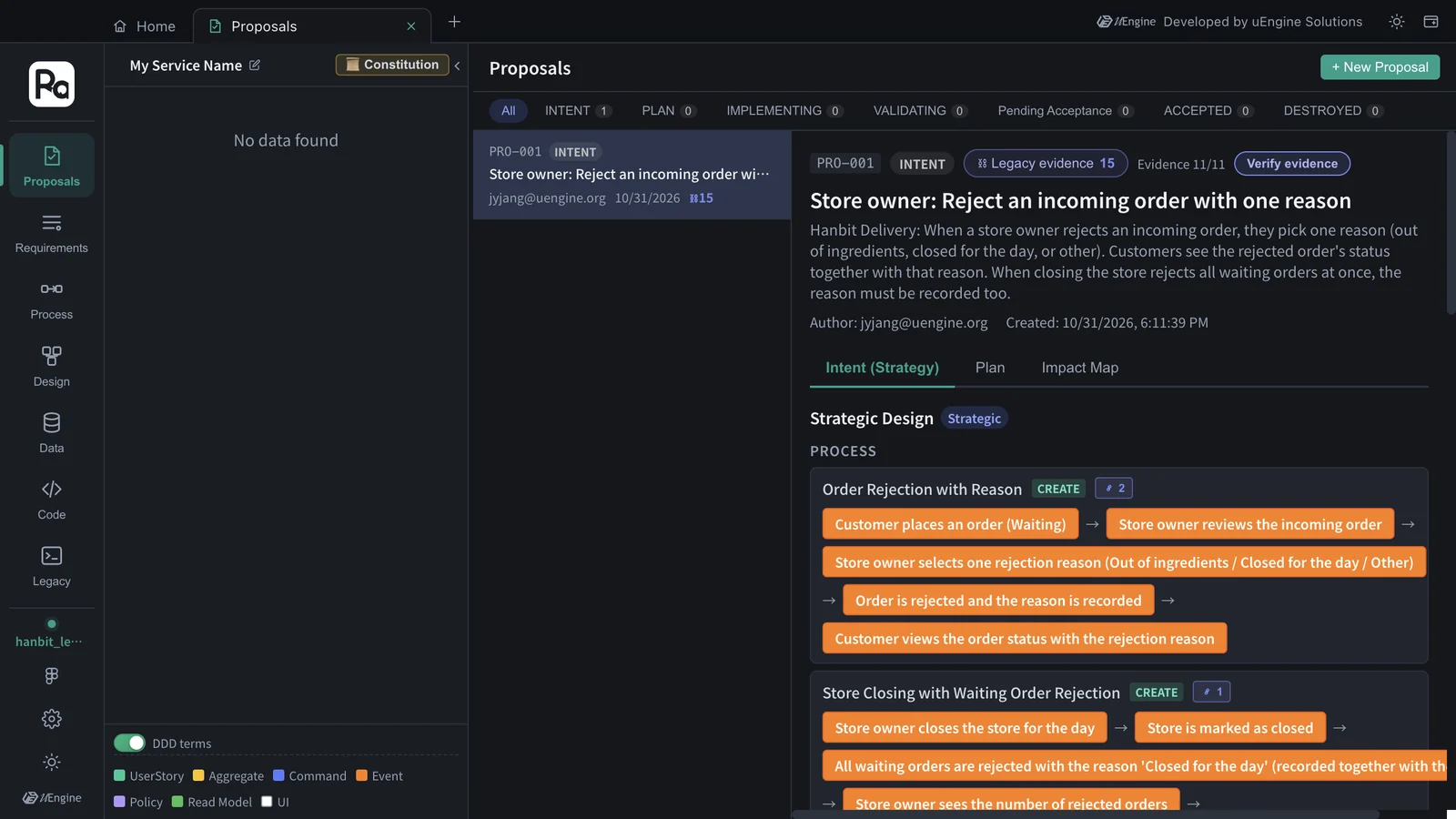Select the All filter tab
The image size is (1456, 819).
[x=508, y=111]
